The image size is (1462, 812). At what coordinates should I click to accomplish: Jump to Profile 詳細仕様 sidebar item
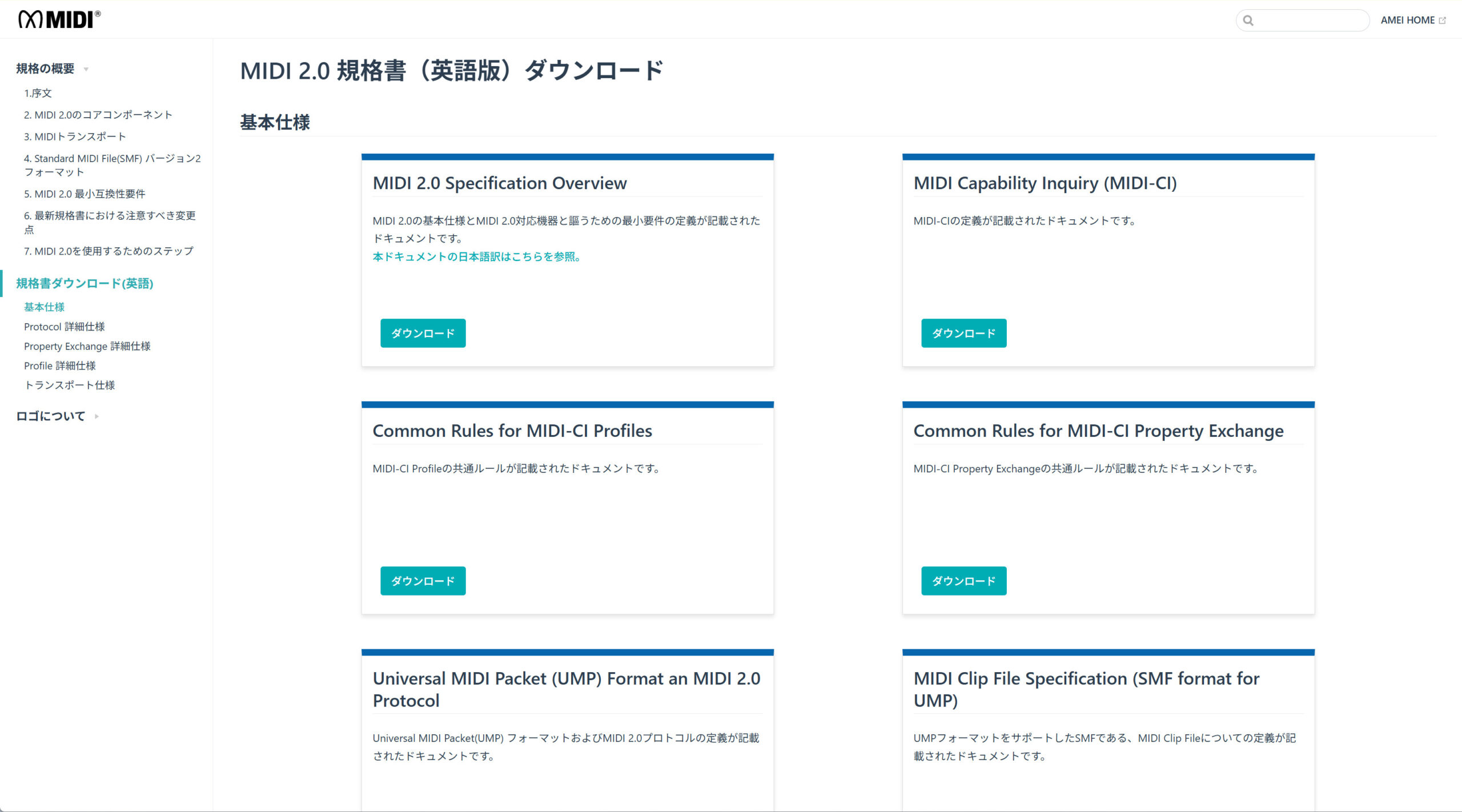[x=59, y=365]
